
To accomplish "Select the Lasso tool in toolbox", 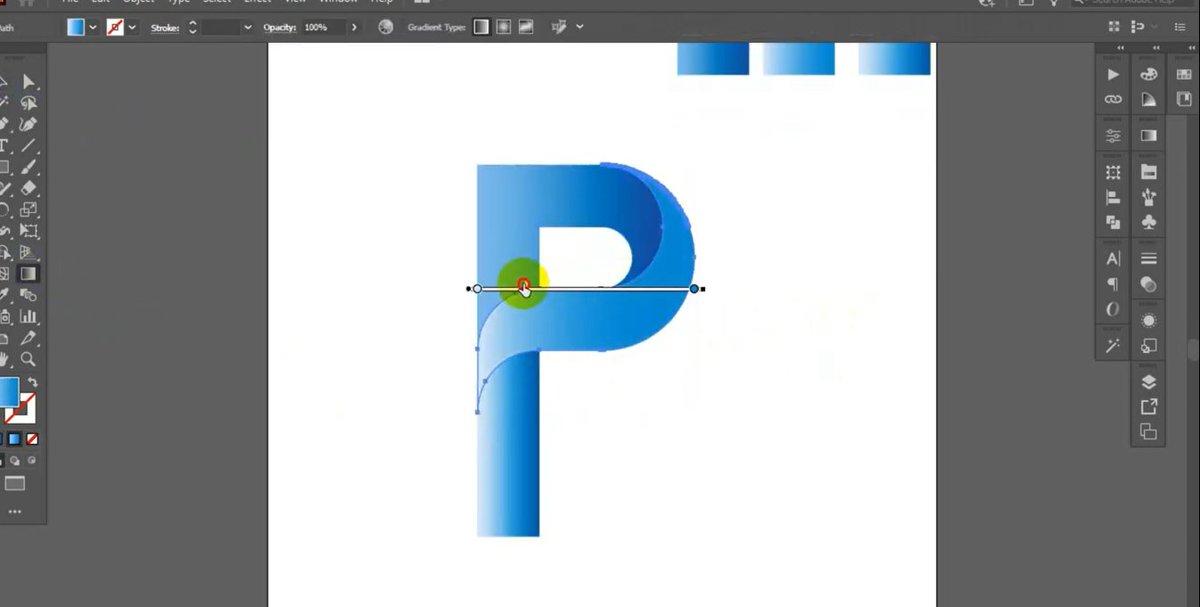I will pyautogui.click(x=29, y=103).
